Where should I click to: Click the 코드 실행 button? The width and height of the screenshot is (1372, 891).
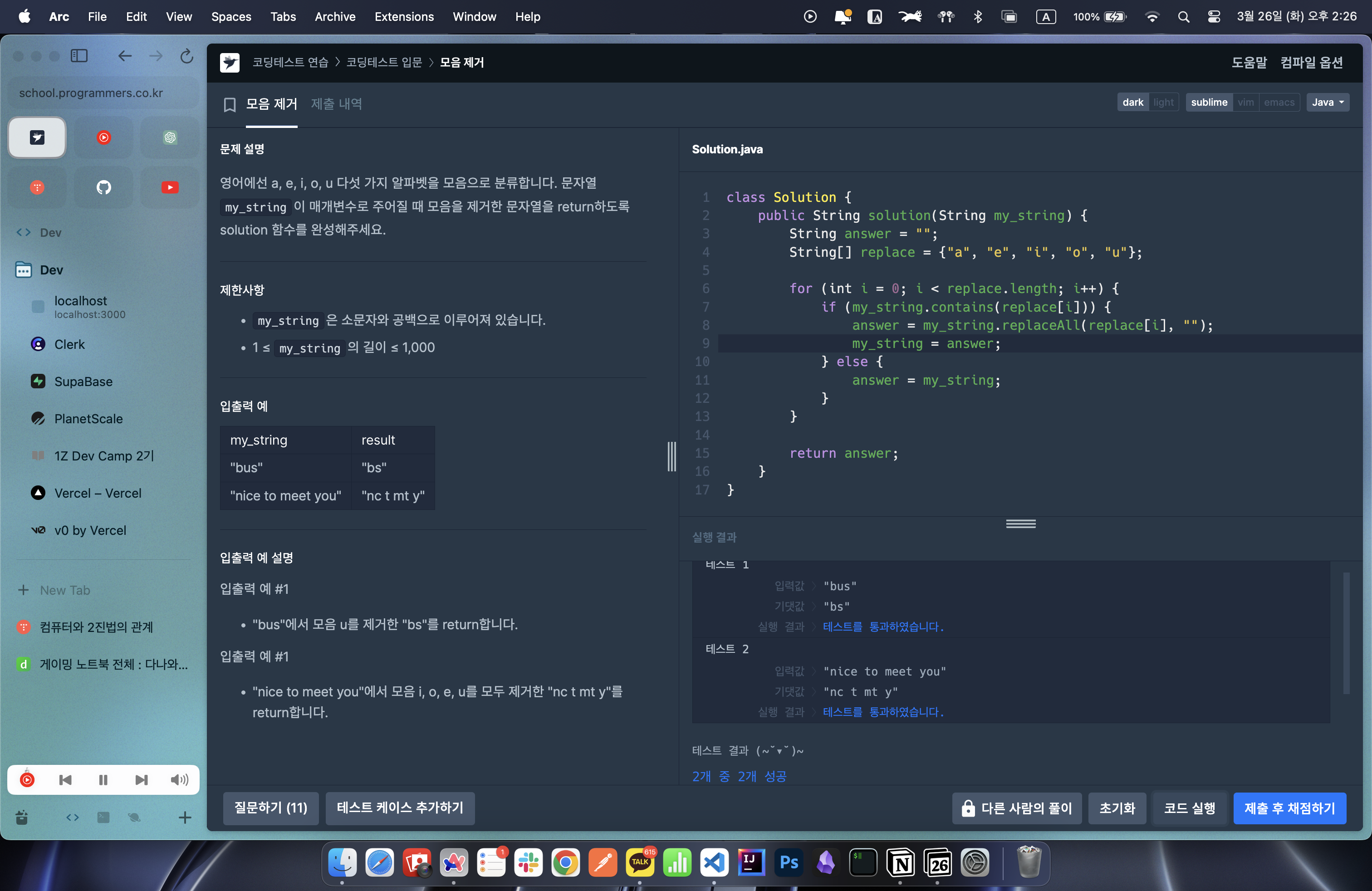coord(1189,808)
